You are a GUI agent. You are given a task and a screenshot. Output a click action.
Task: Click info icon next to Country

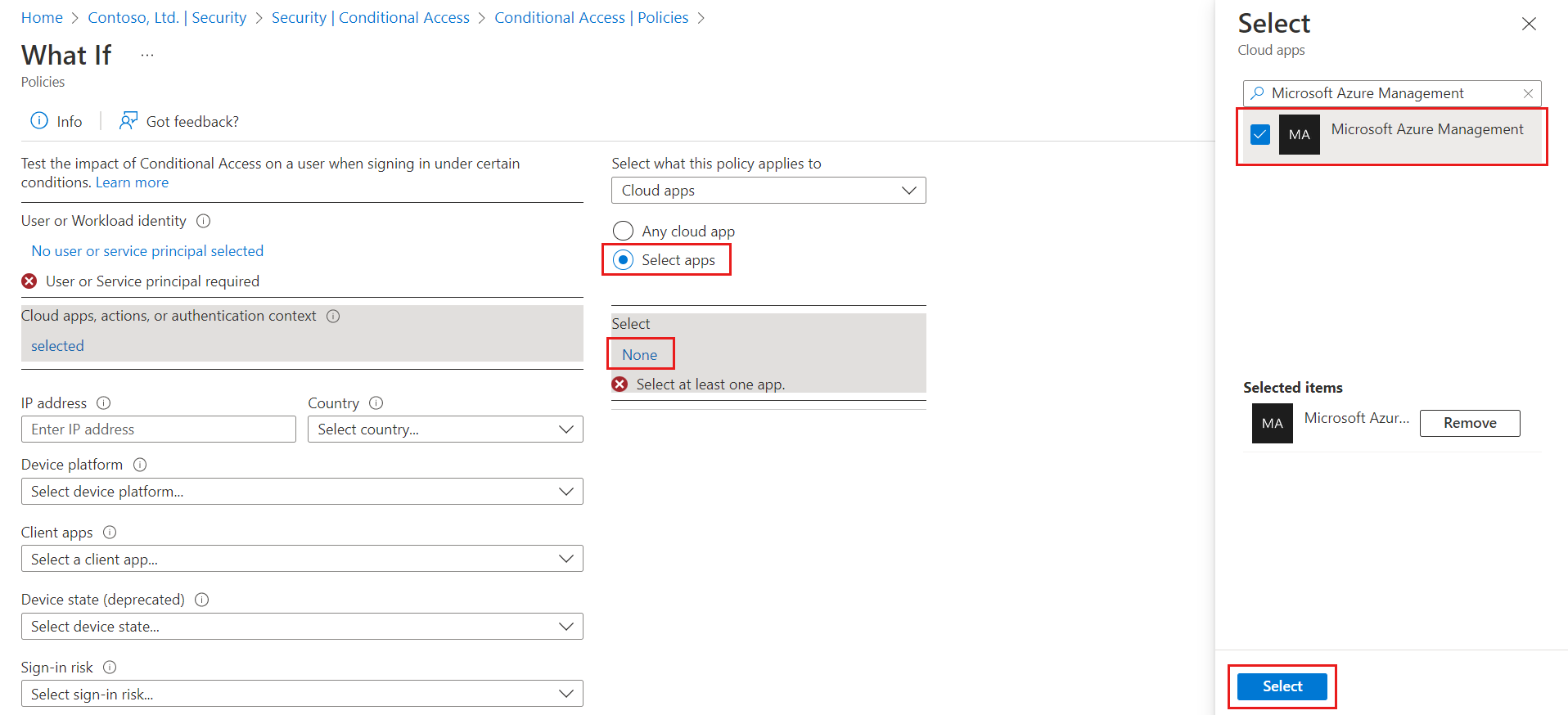click(376, 402)
